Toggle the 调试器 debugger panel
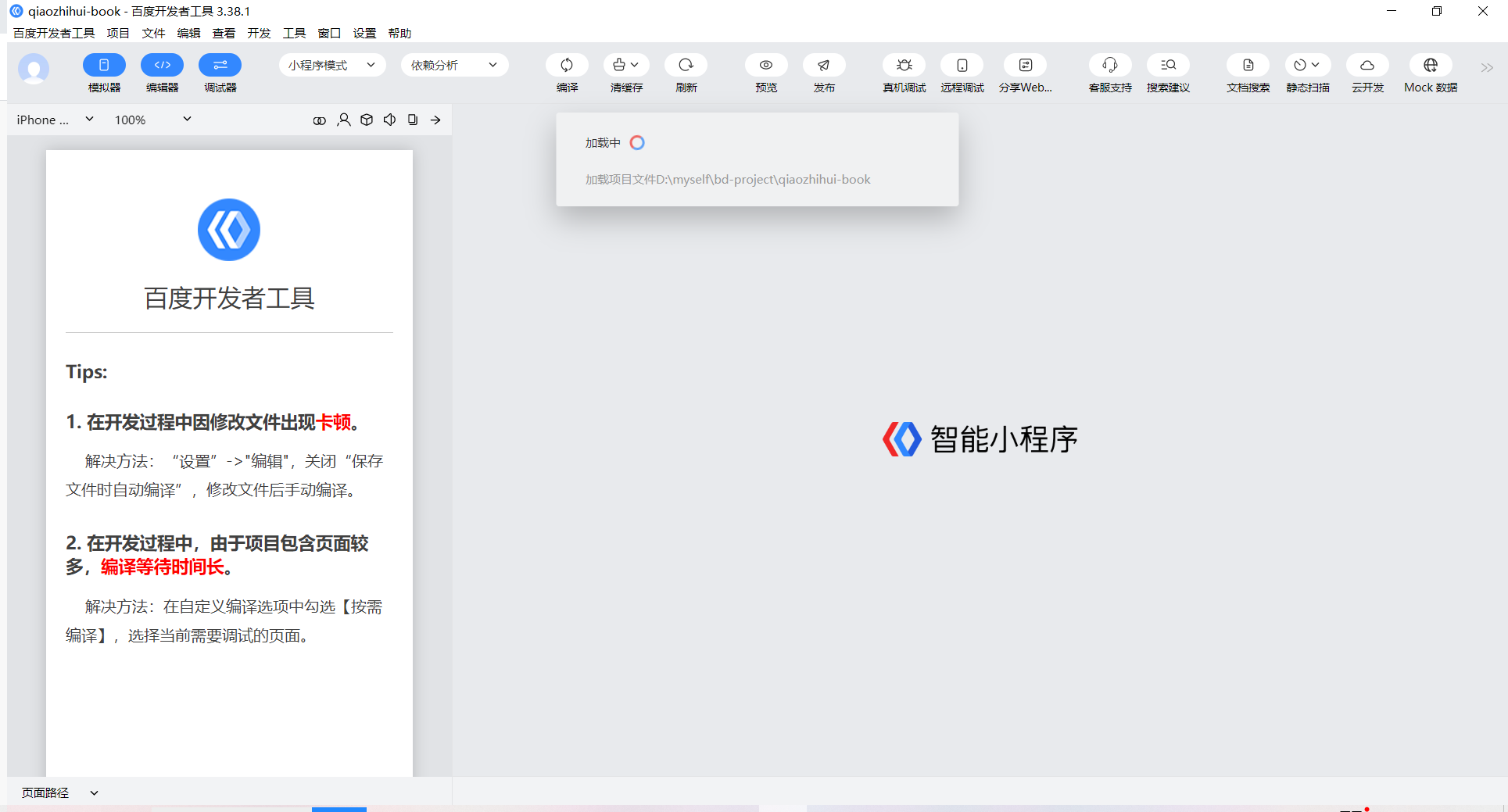Viewport: 1508px width, 812px height. point(220,65)
